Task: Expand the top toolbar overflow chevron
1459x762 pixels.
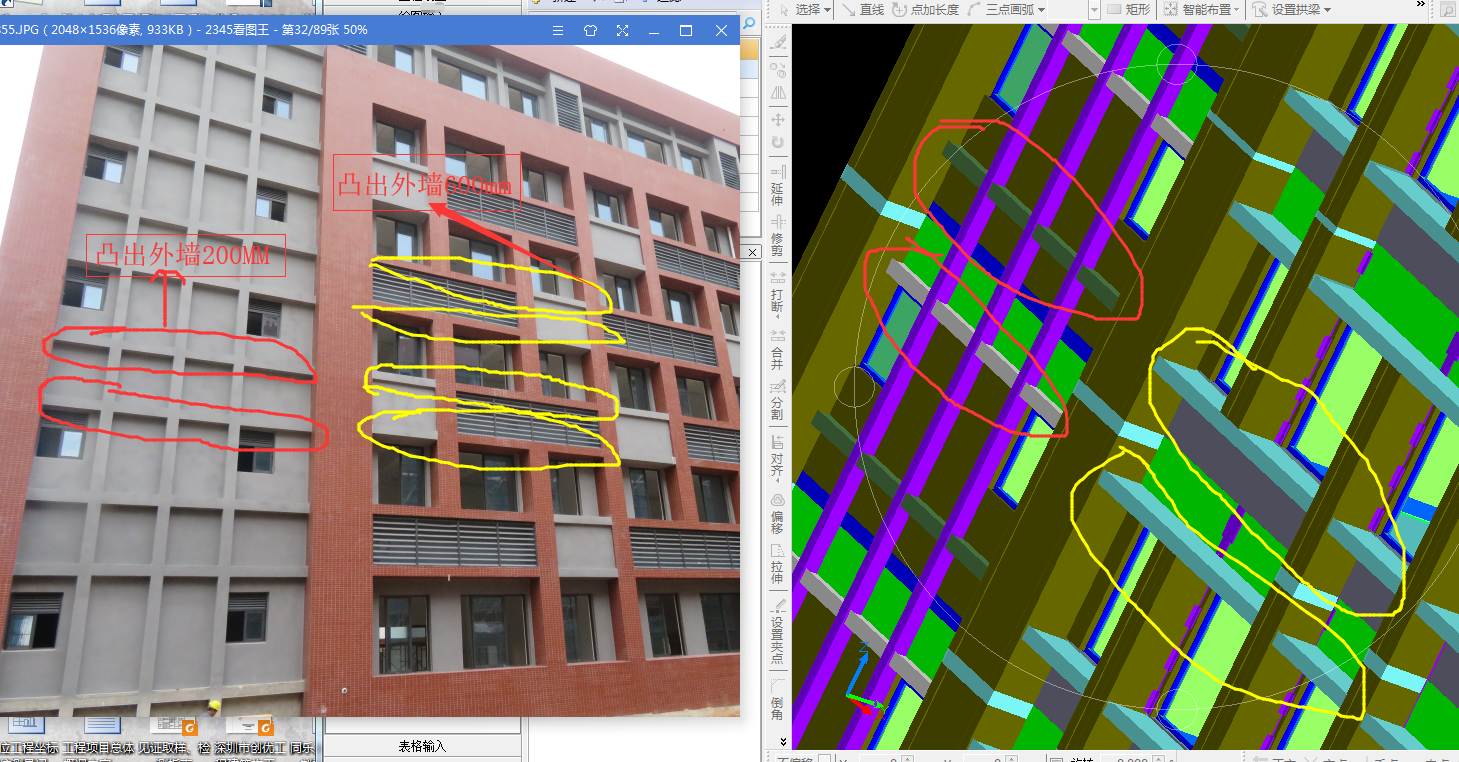Action: click(1420, 5)
